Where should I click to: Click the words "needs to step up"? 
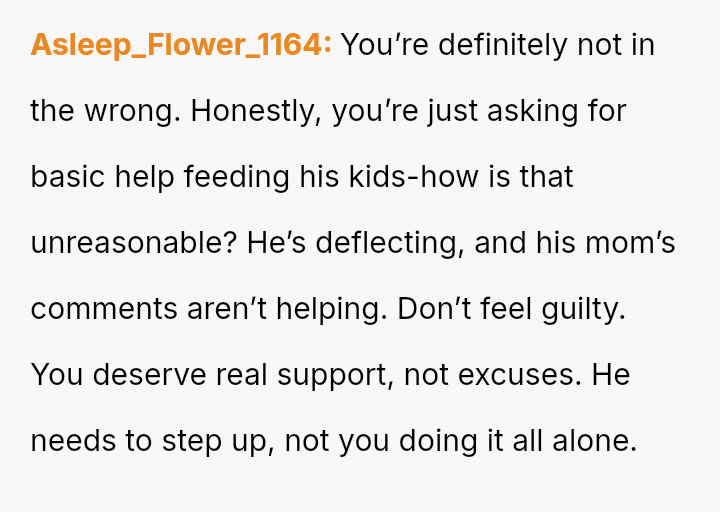[148, 440]
